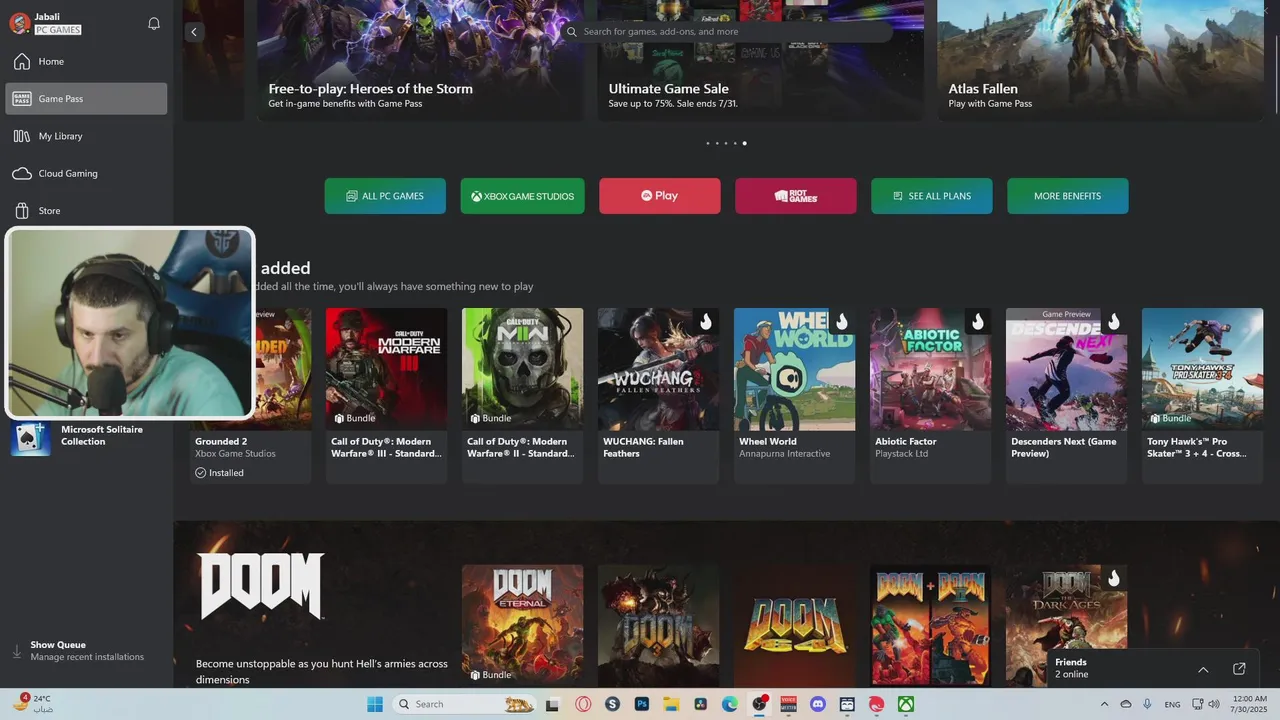Screen dimensions: 1280x720
Task: Open the Atlas Fallen banner
Action: pyautogui.click(x=1101, y=60)
